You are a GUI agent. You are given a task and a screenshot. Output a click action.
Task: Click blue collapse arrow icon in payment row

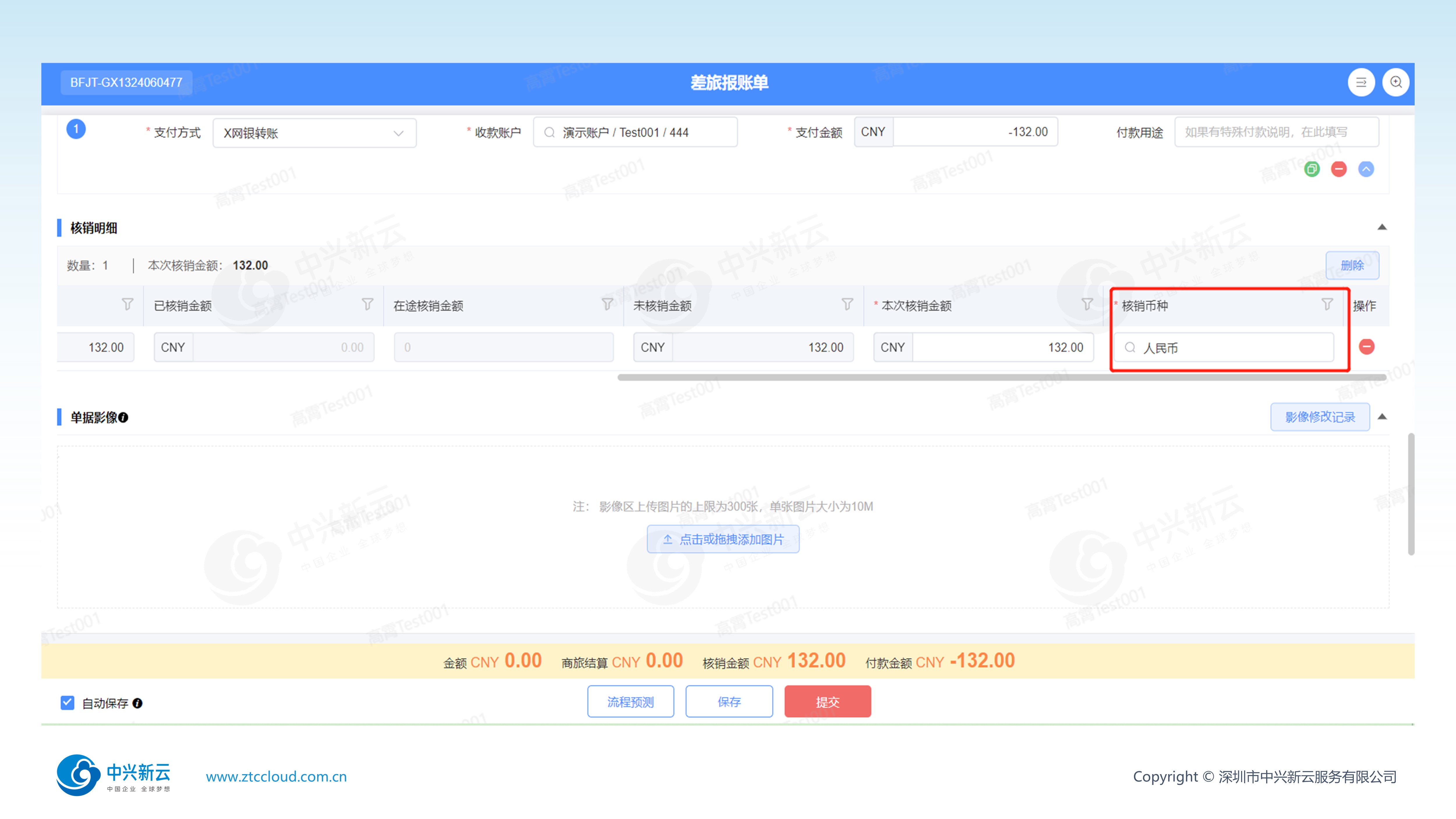[1365, 169]
